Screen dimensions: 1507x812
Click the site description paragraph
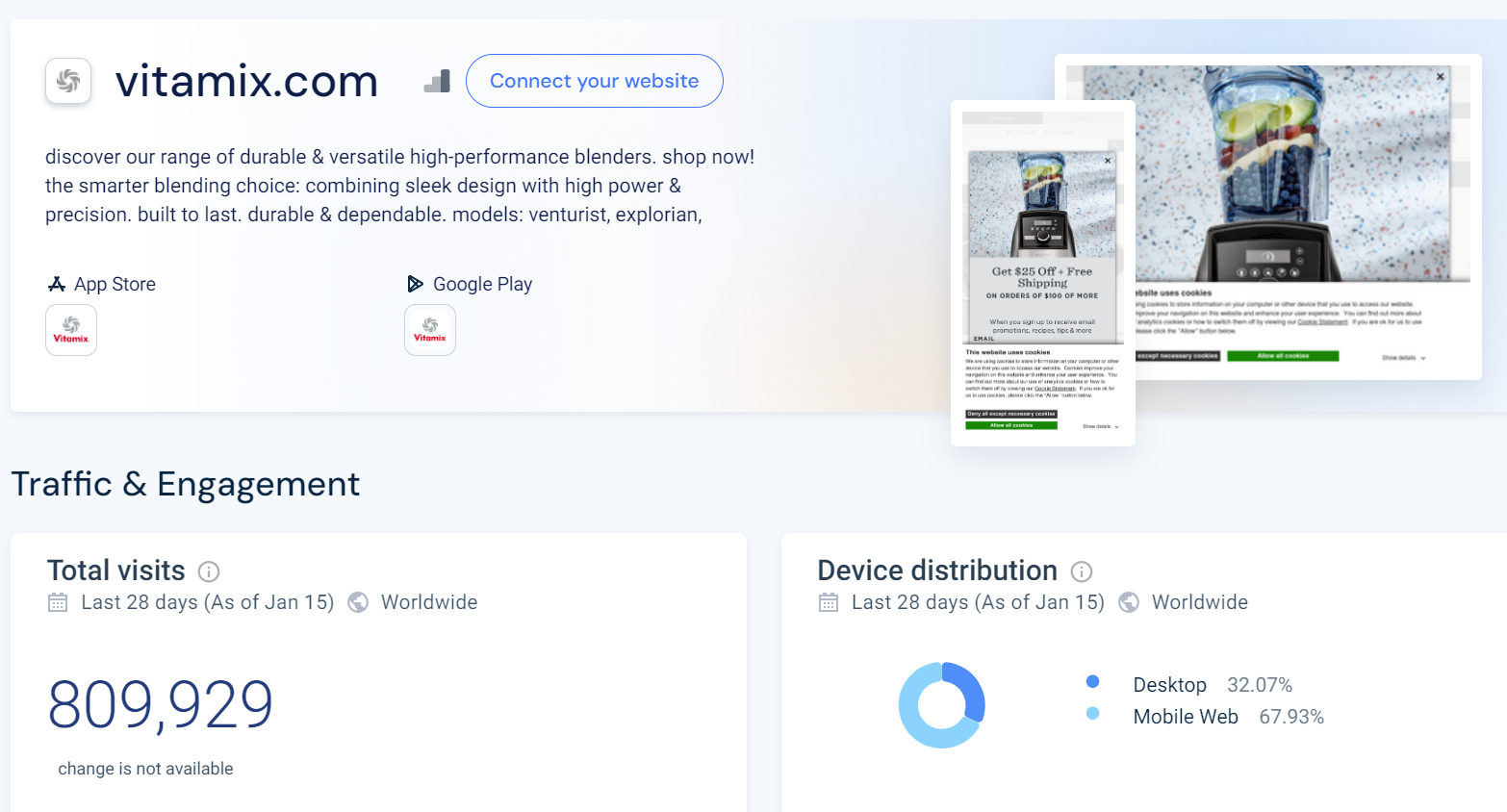point(399,186)
